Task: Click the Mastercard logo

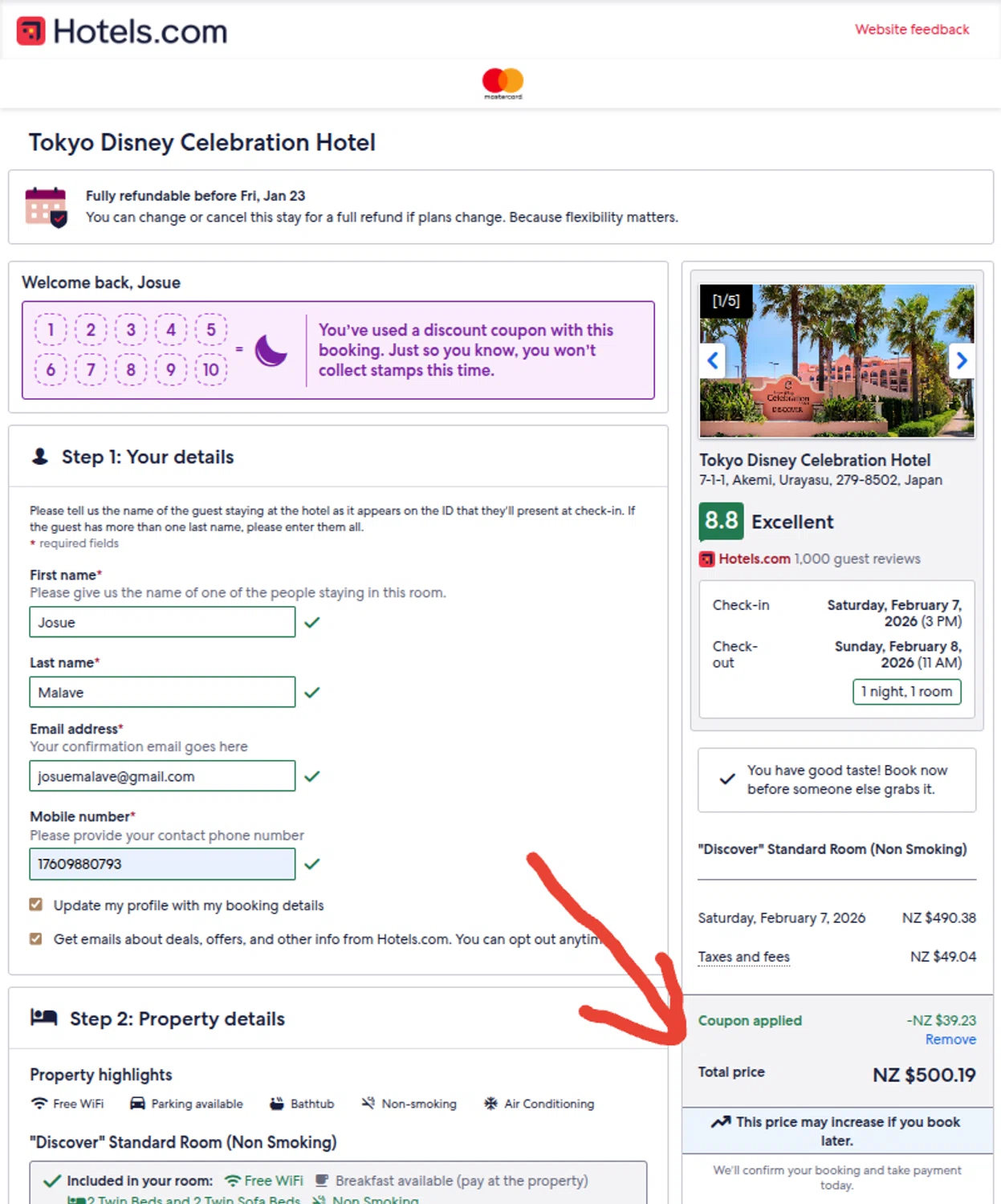Action: [x=503, y=82]
